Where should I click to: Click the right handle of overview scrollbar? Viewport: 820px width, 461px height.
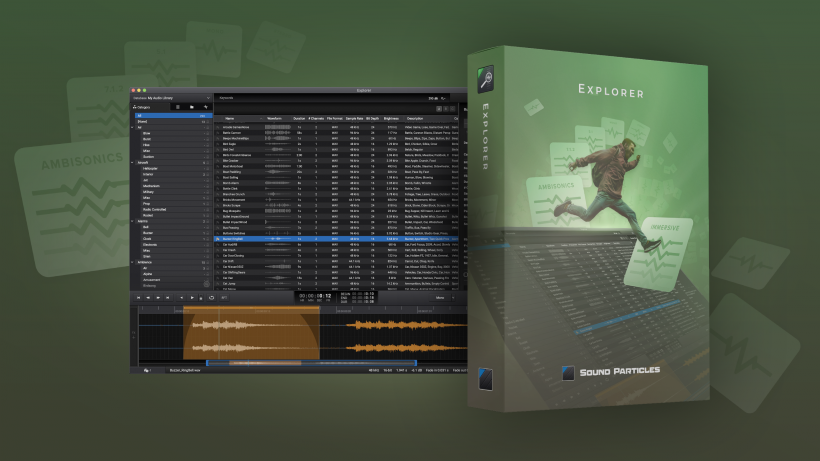point(416,362)
